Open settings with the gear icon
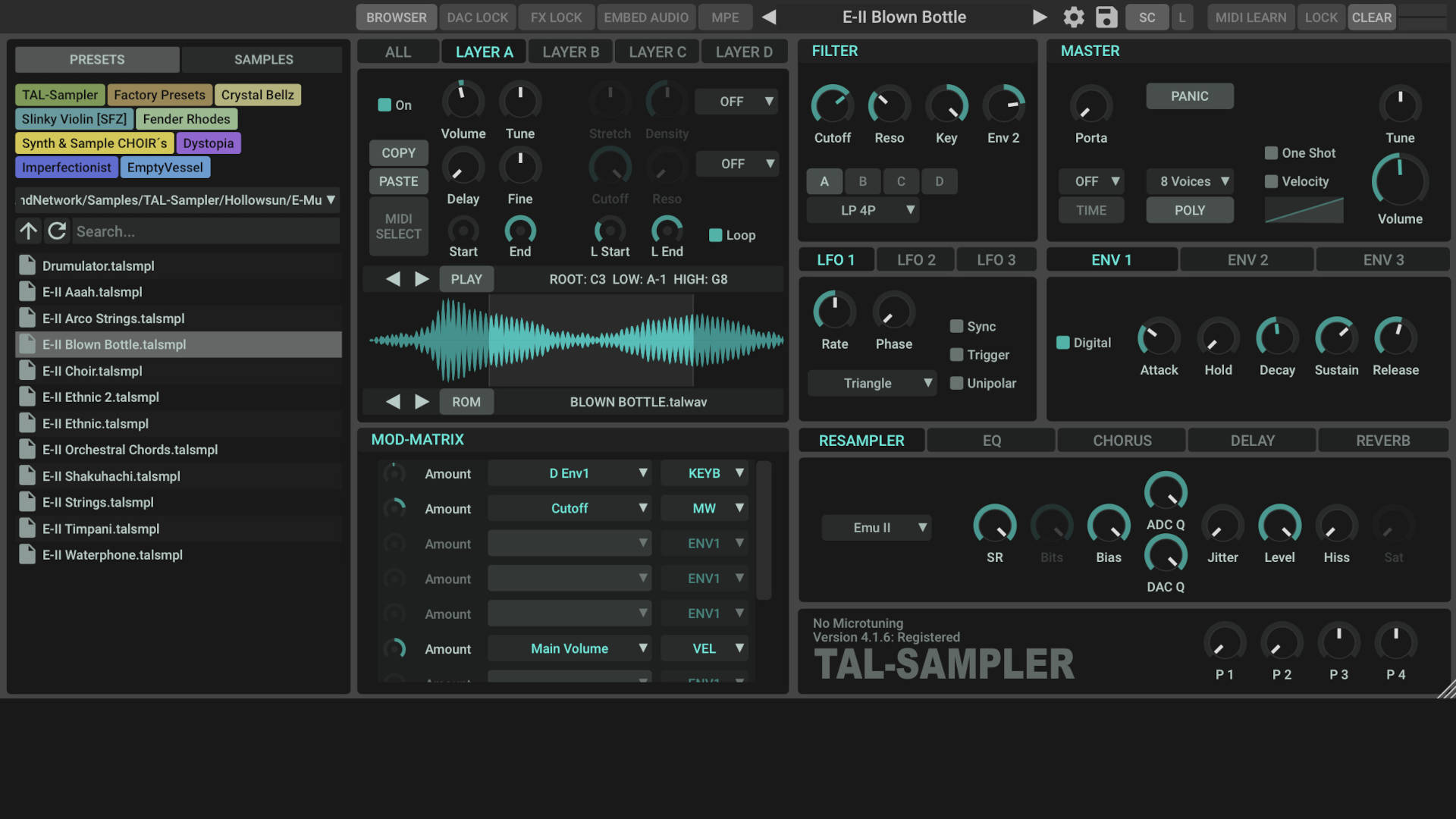The height and width of the screenshot is (819, 1456). [1073, 17]
